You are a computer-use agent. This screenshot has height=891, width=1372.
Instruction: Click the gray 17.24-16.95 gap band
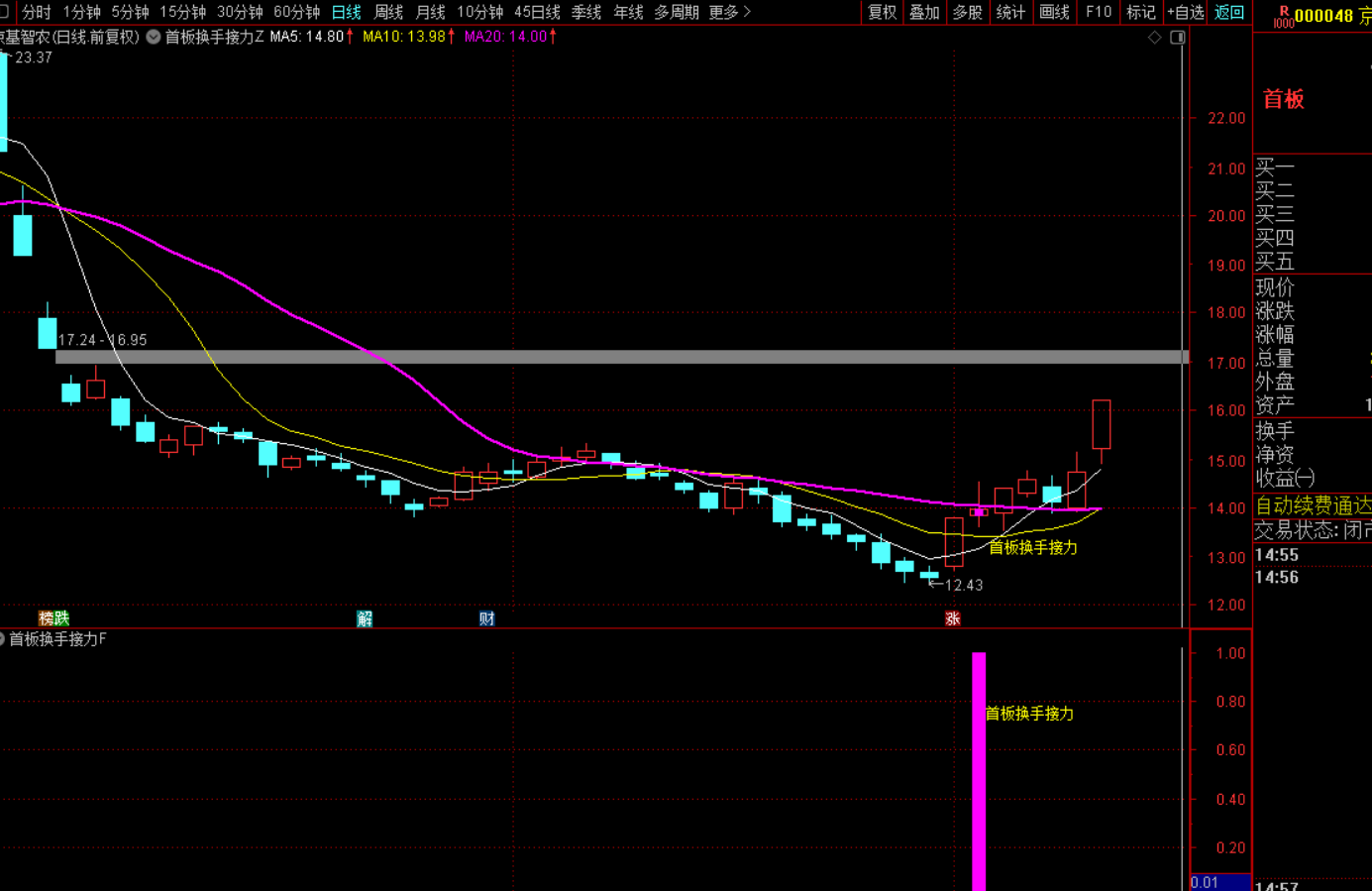621,357
